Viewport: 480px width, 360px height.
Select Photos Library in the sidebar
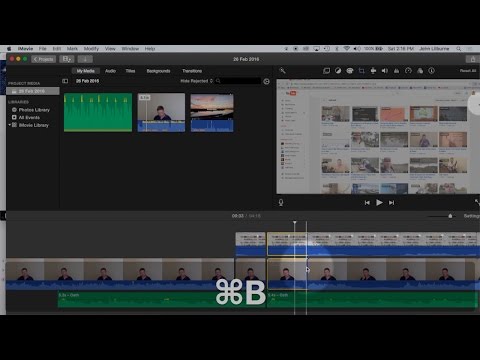coord(34,110)
